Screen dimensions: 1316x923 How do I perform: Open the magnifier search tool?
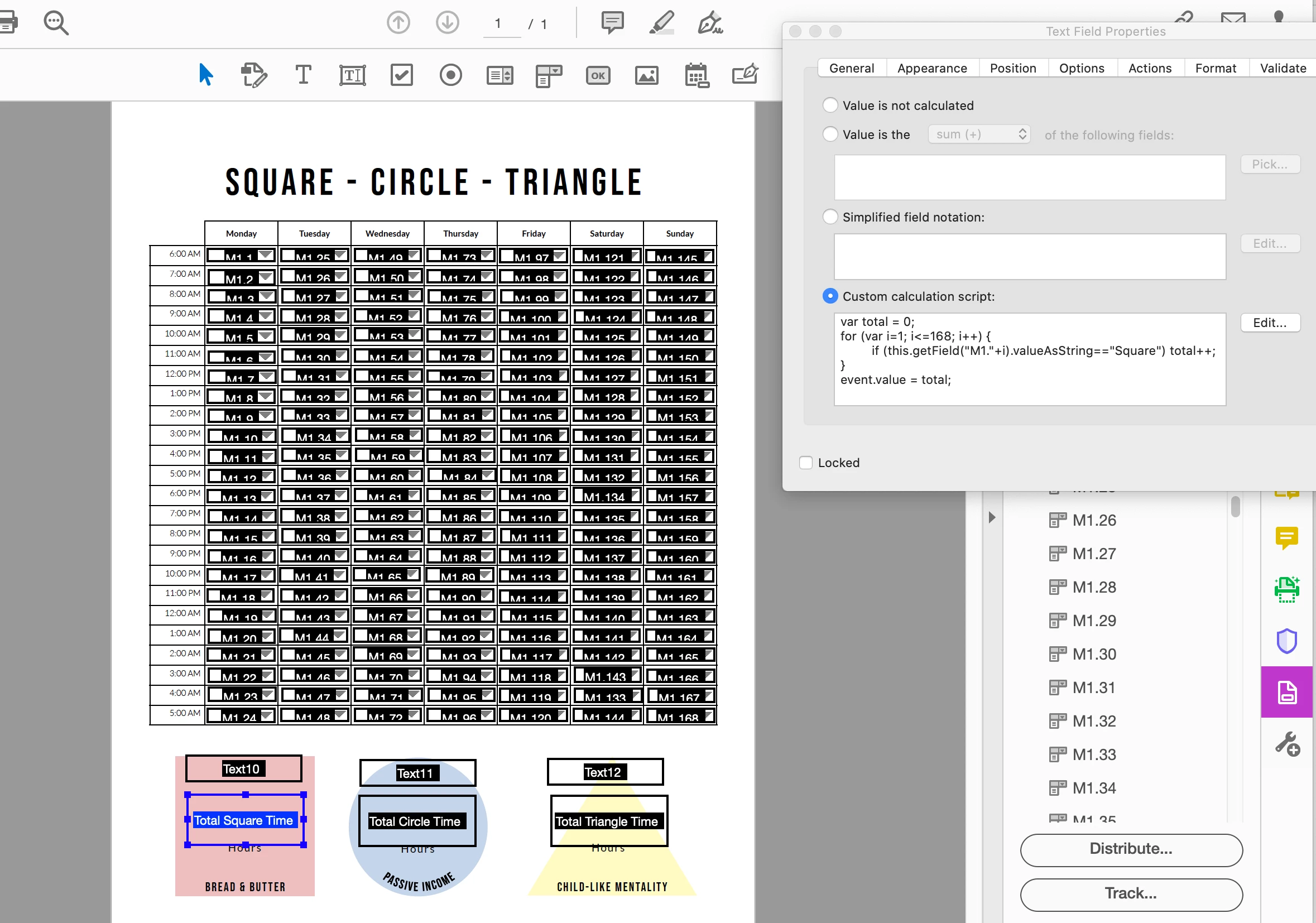[56, 23]
